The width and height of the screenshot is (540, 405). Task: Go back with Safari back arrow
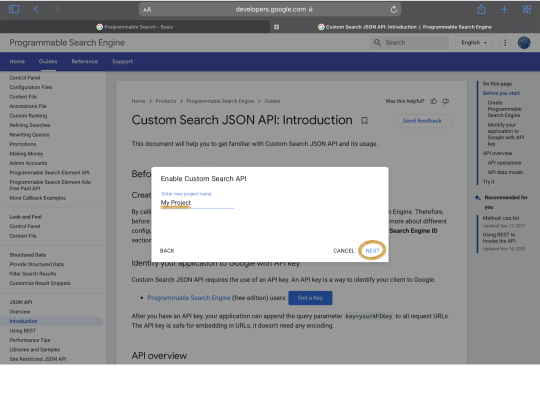[x=36, y=9]
